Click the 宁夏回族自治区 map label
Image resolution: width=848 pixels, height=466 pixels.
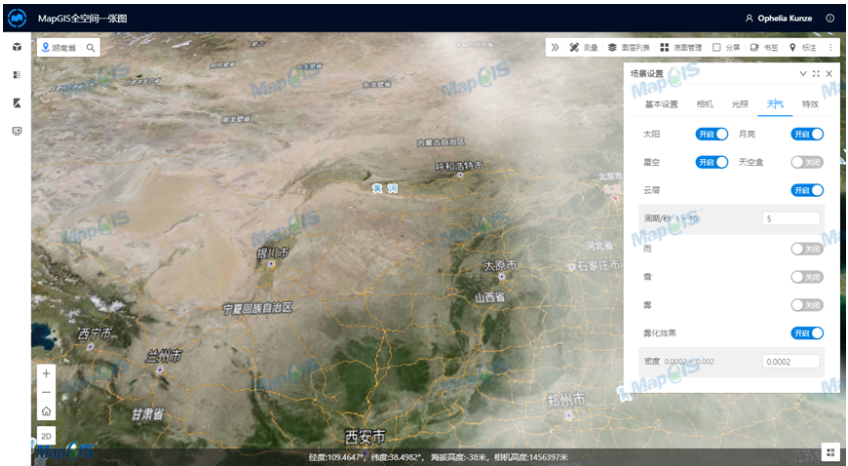(x=258, y=308)
